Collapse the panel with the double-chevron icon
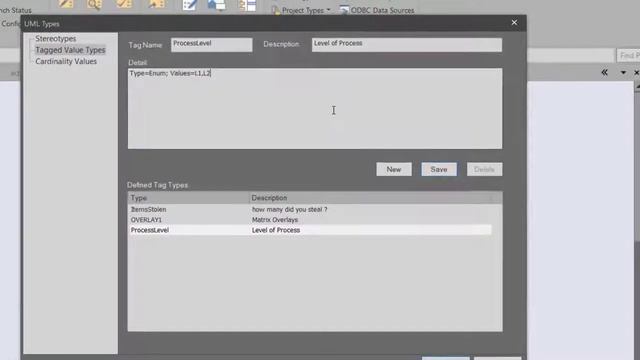 click(x=604, y=72)
